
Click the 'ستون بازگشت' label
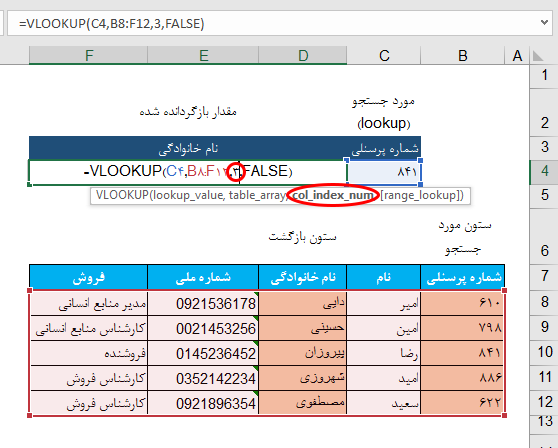pyautogui.click(x=302, y=237)
